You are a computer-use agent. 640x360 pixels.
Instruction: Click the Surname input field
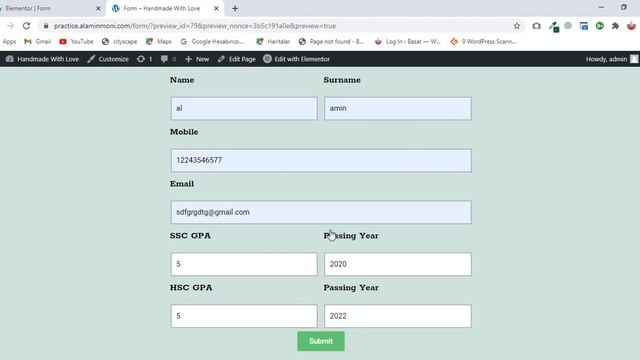pyautogui.click(x=398, y=108)
